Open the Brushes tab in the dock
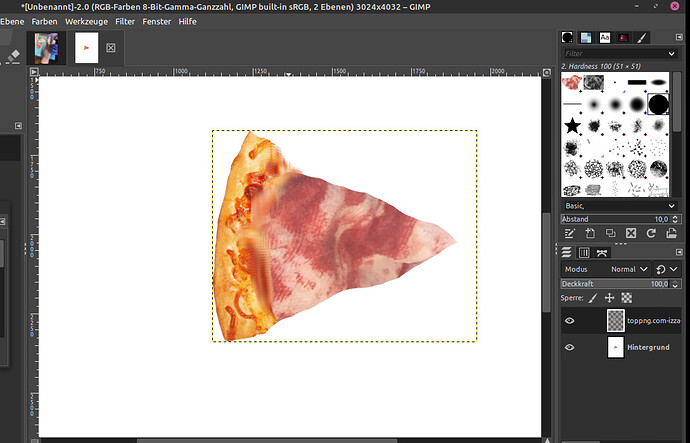Screen dimensions: 690x443 coord(567,38)
